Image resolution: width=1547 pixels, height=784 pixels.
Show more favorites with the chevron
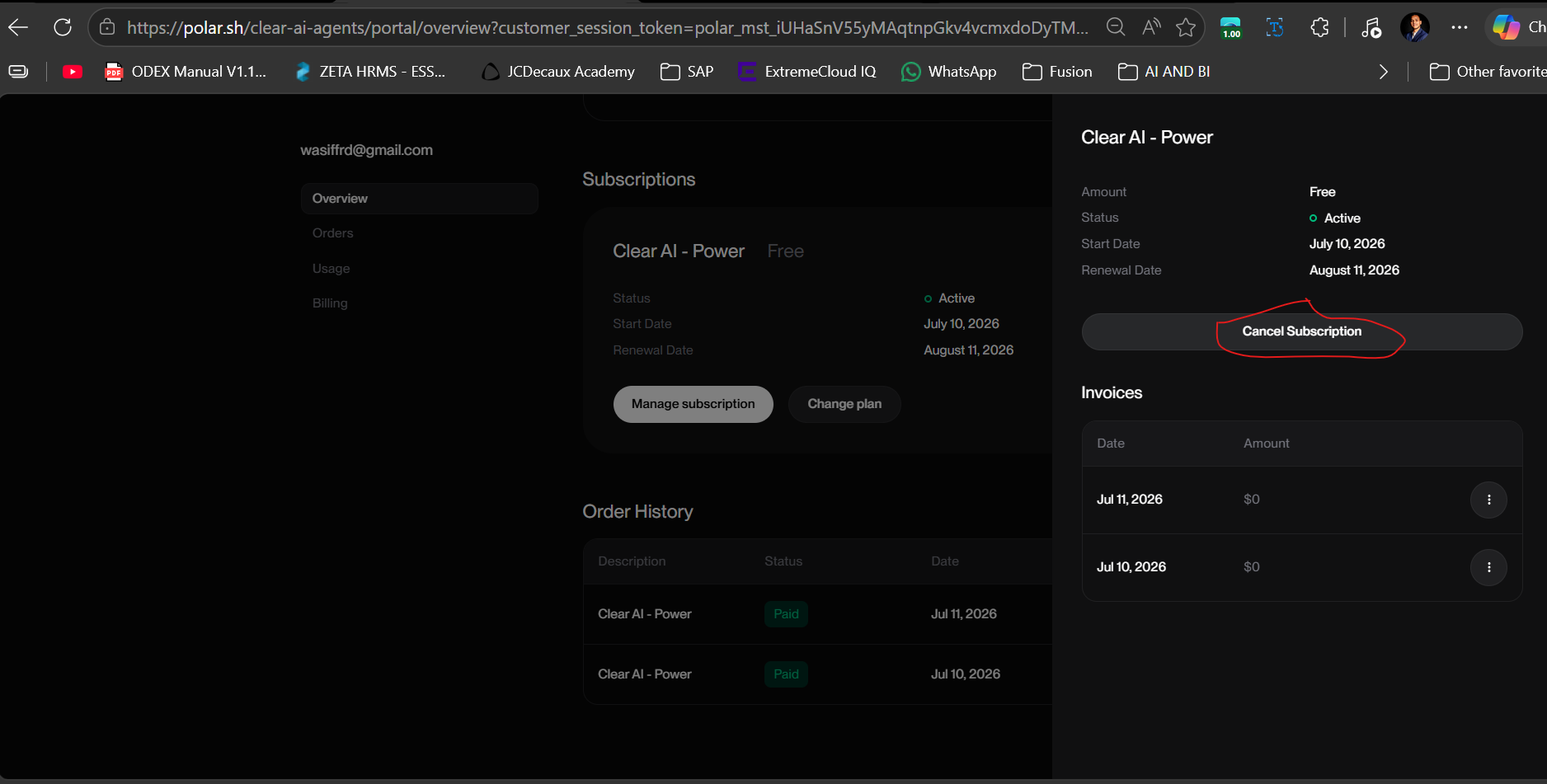(x=1384, y=72)
